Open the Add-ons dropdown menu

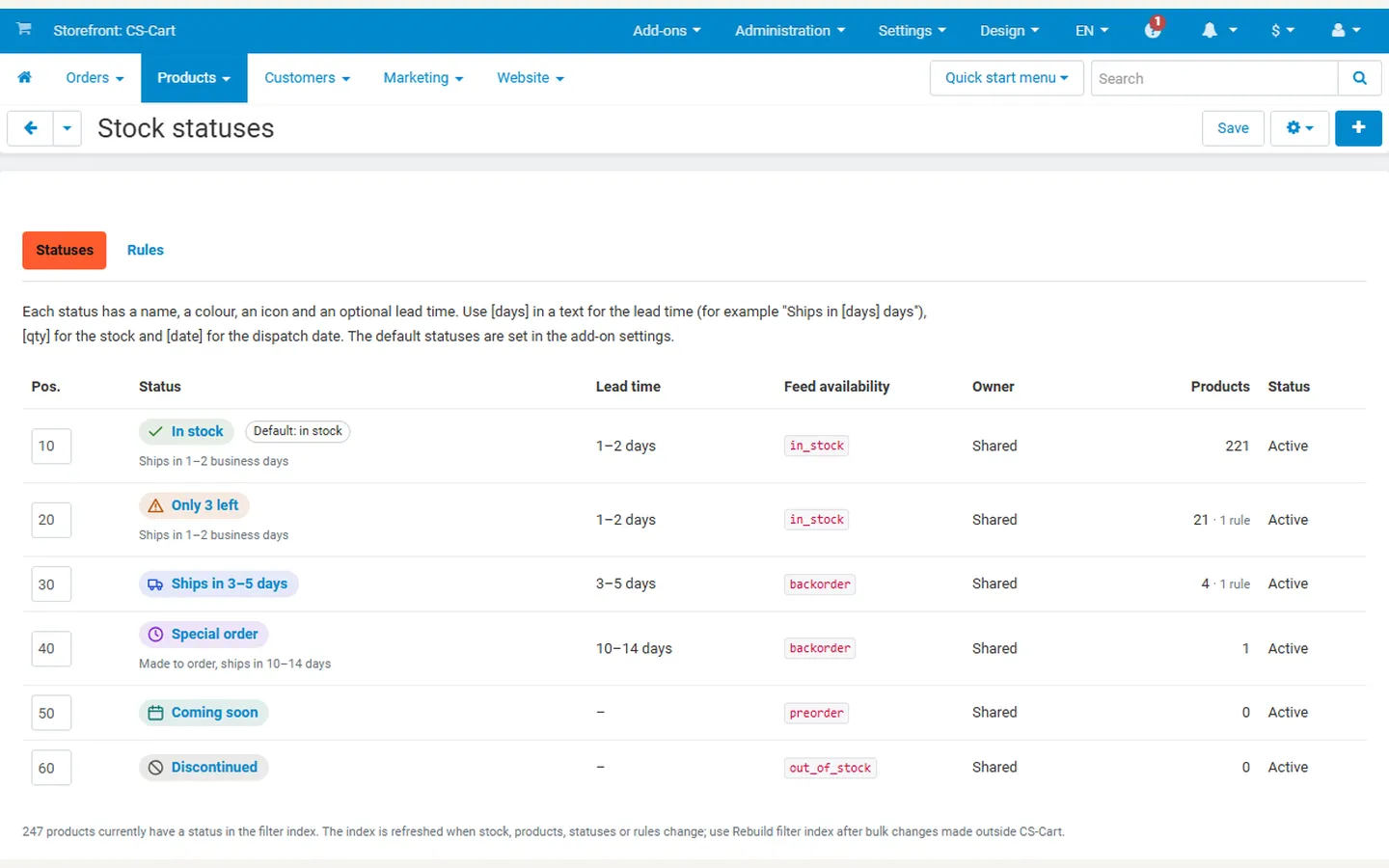click(x=667, y=30)
